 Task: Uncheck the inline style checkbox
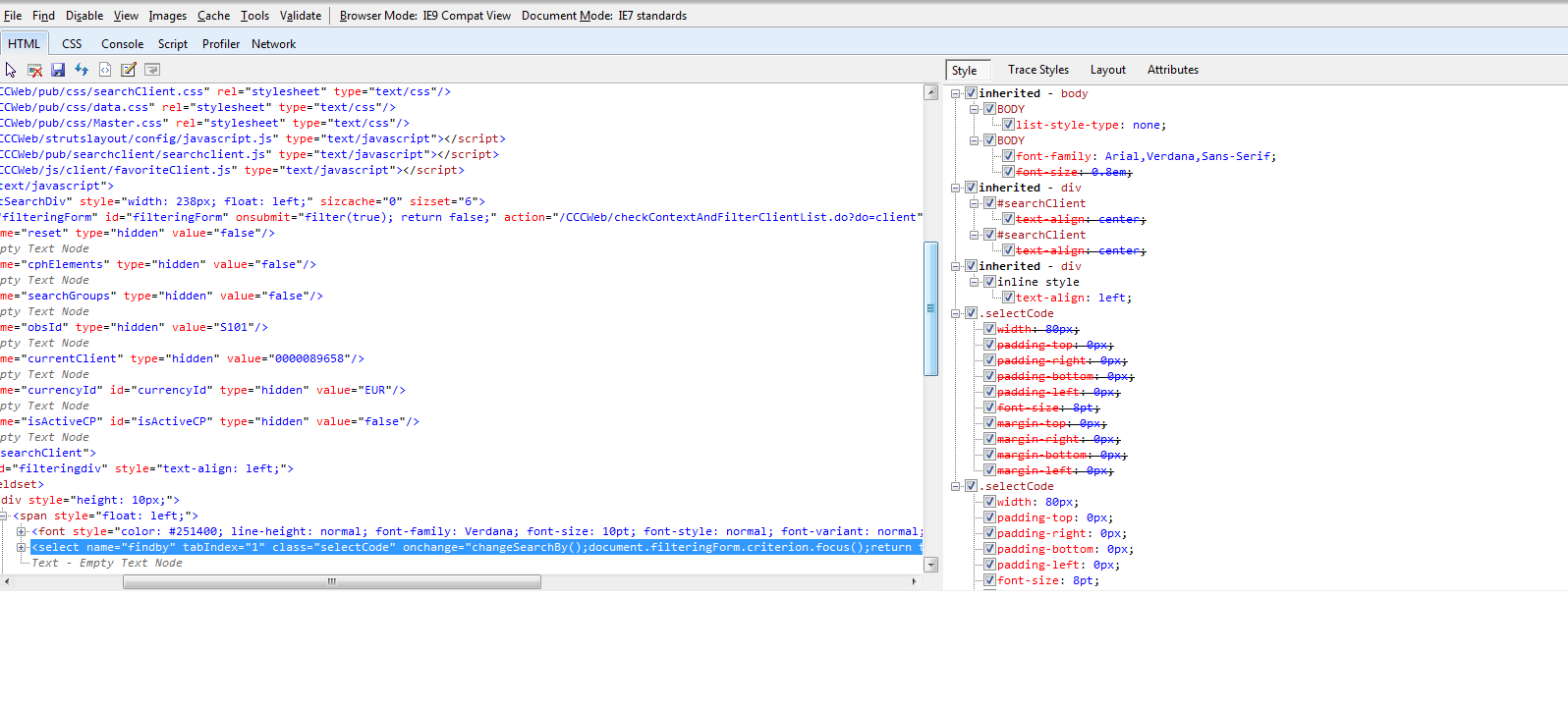(x=989, y=282)
